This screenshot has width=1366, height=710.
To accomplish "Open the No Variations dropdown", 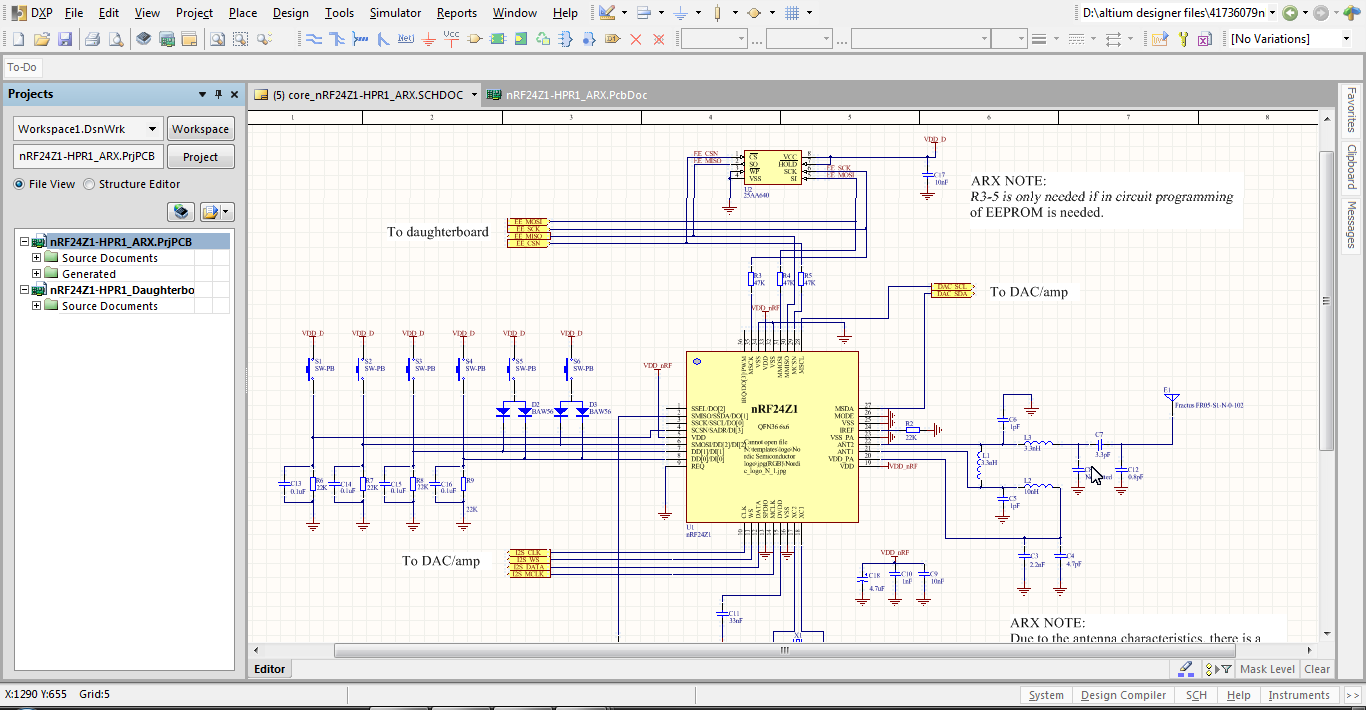I will 1345,39.
